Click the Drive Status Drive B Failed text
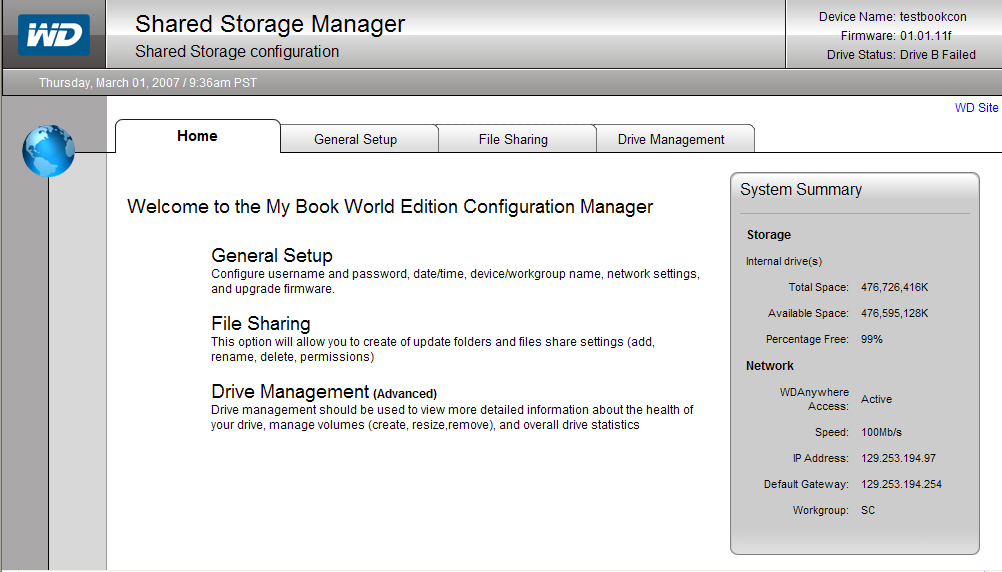Screen dimensions: 1002x572 (901, 55)
